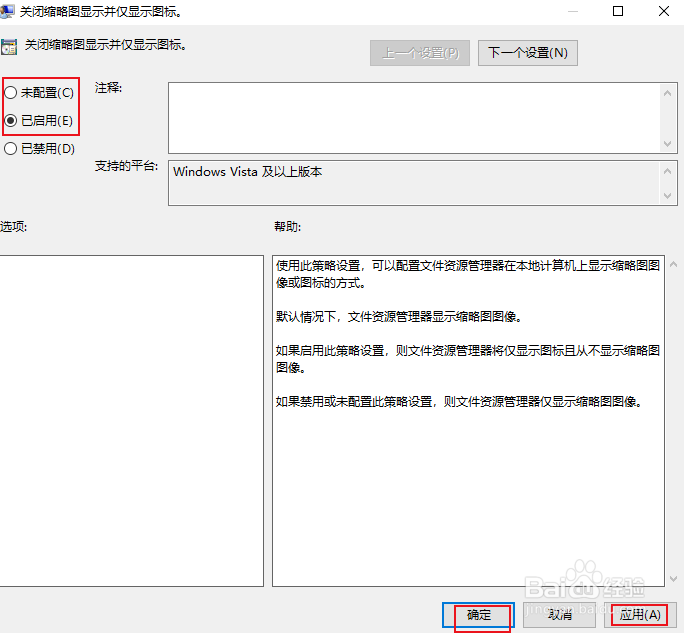Click the 注释: label

(x=109, y=88)
